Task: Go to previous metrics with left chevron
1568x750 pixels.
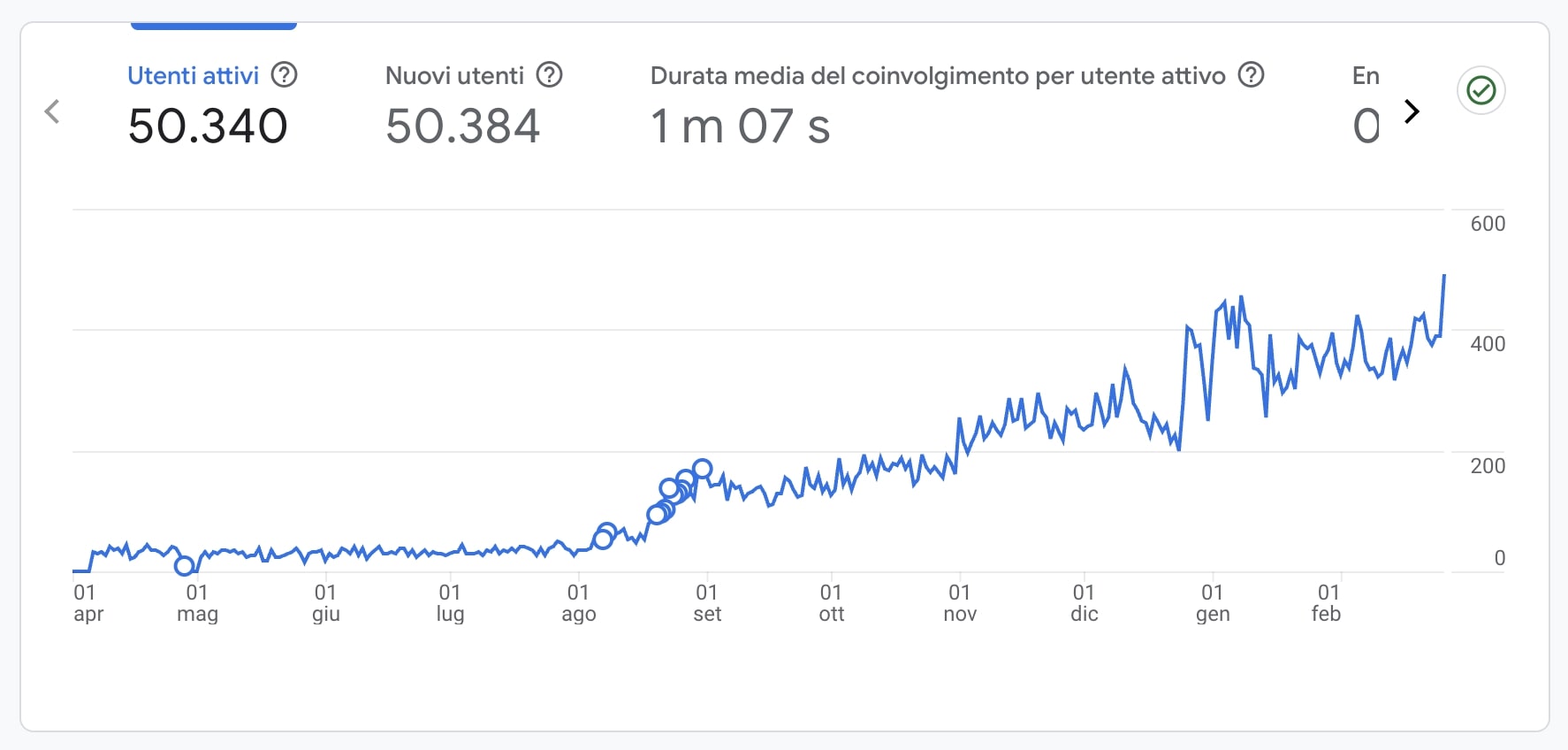Action: tap(52, 111)
